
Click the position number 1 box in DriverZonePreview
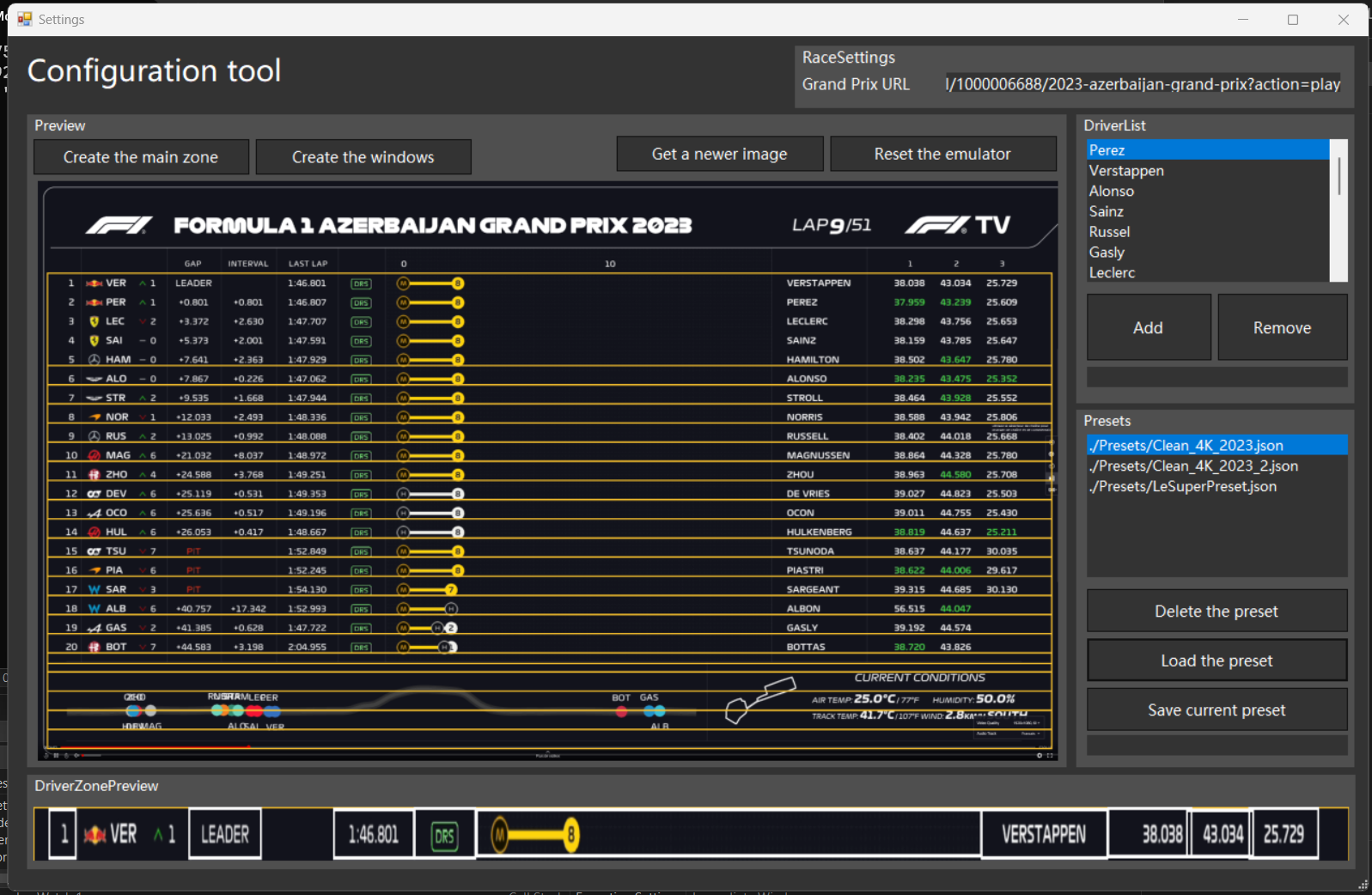[x=64, y=833]
